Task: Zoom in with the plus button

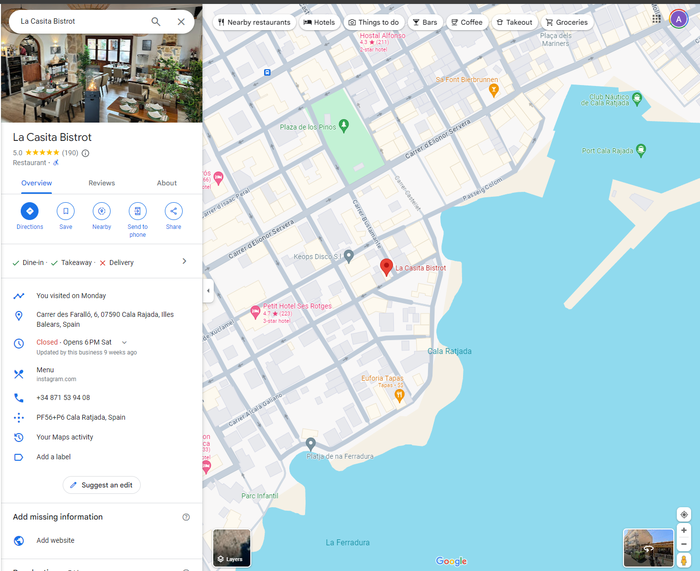Action: 683,530
